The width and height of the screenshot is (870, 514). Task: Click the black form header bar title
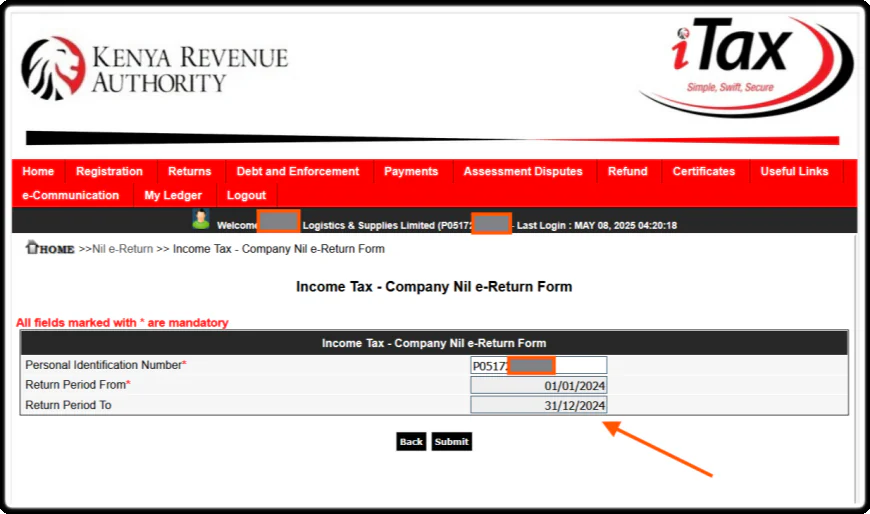(x=434, y=343)
